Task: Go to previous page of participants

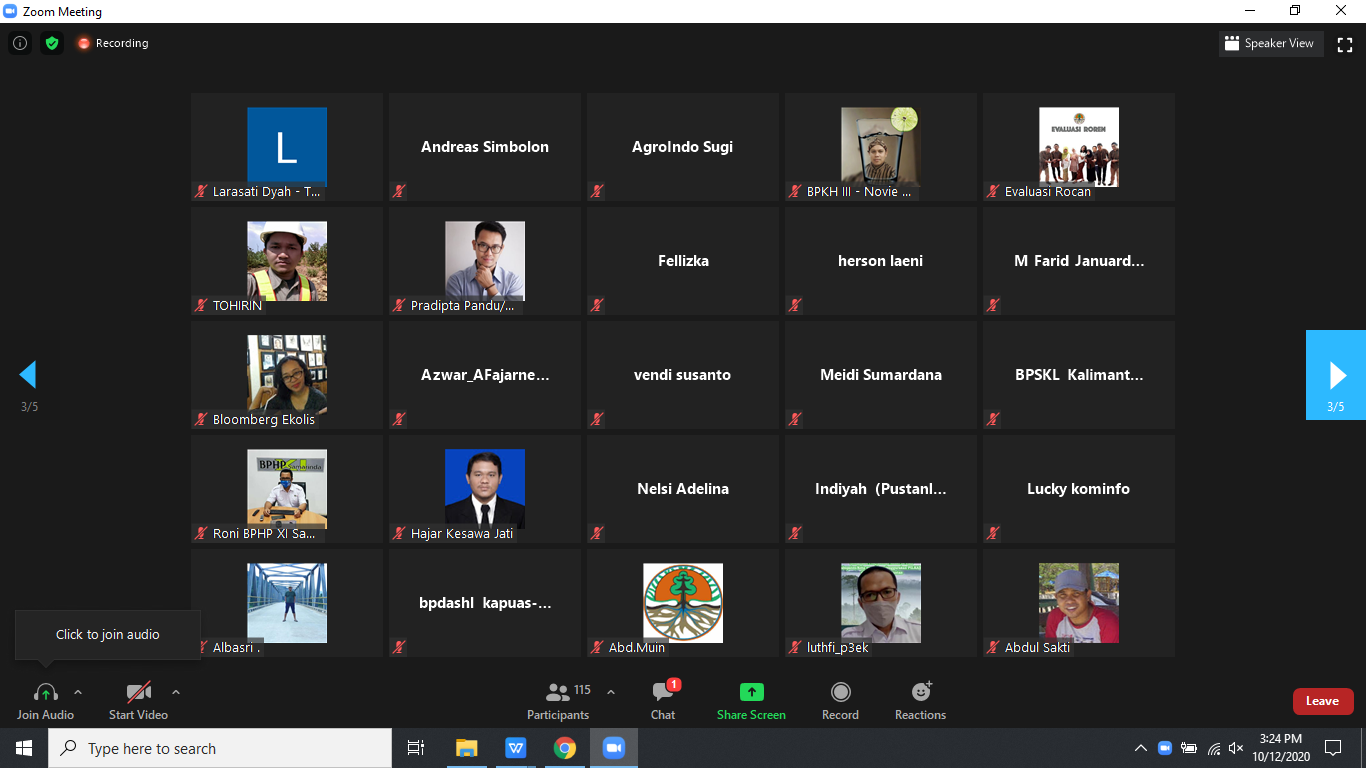Action: click(28, 375)
